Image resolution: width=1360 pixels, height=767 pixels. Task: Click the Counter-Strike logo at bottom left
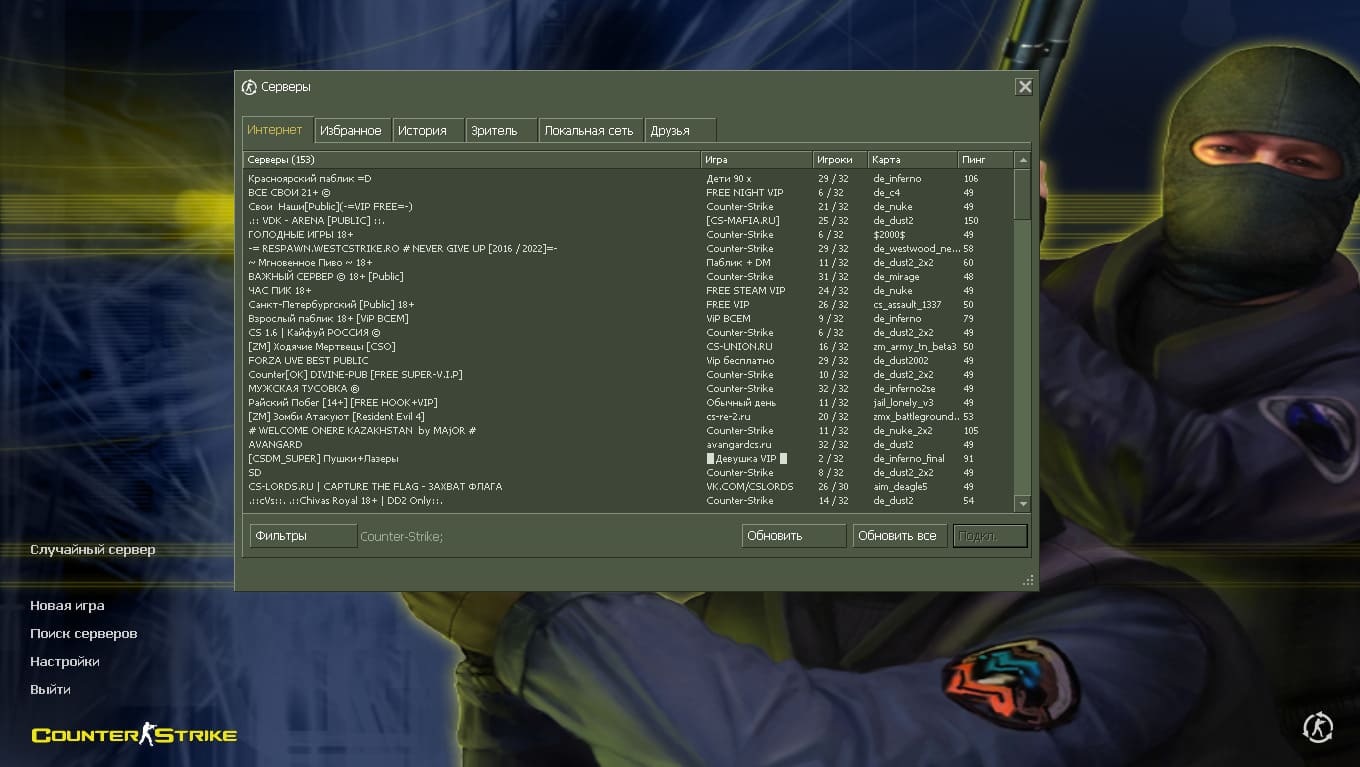pyautogui.click(x=134, y=735)
